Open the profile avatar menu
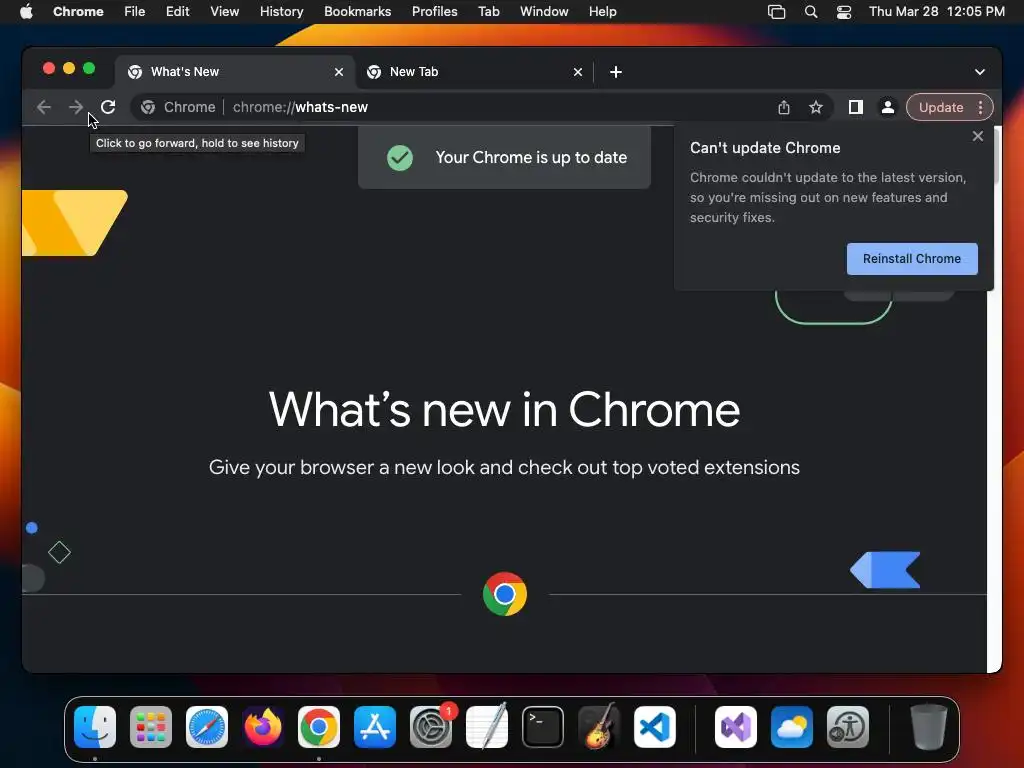The height and width of the screenshot is (768, 1024). tap(888, 107)
